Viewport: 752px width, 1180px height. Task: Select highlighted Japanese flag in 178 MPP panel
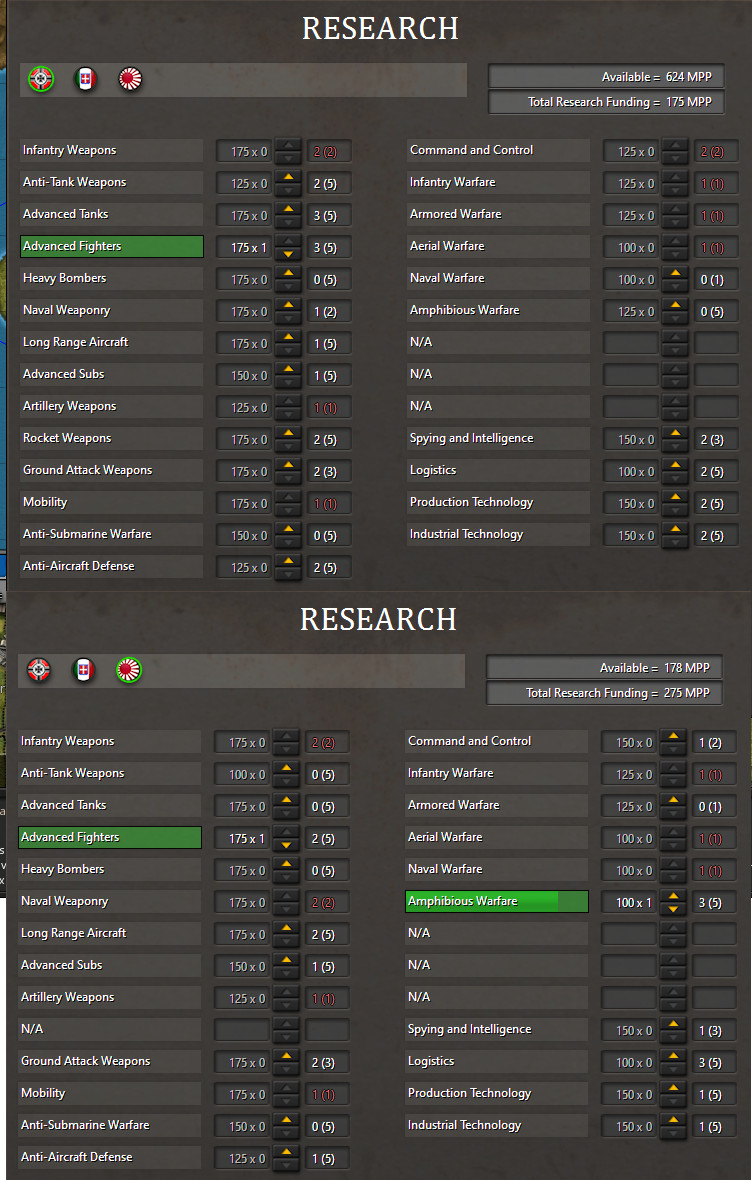[x=129, y=670]
